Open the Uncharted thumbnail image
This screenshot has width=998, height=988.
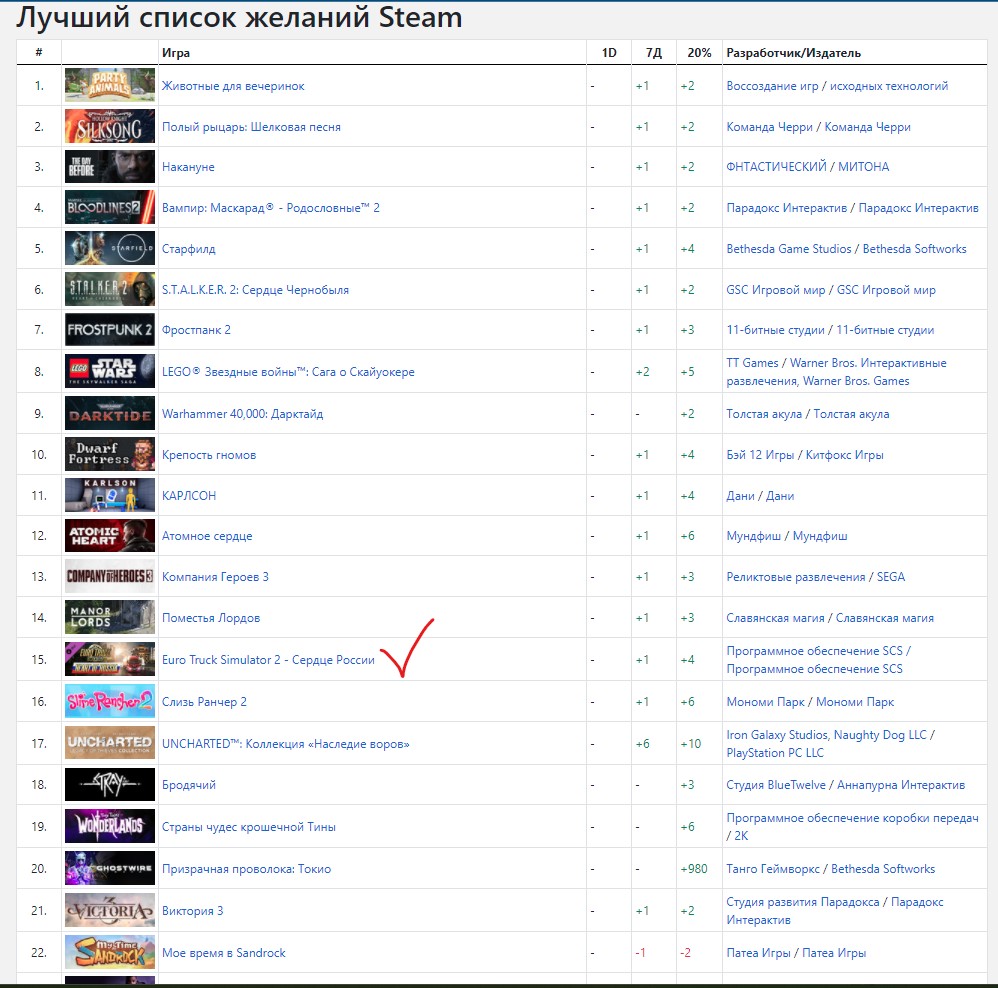coord(109,743)
